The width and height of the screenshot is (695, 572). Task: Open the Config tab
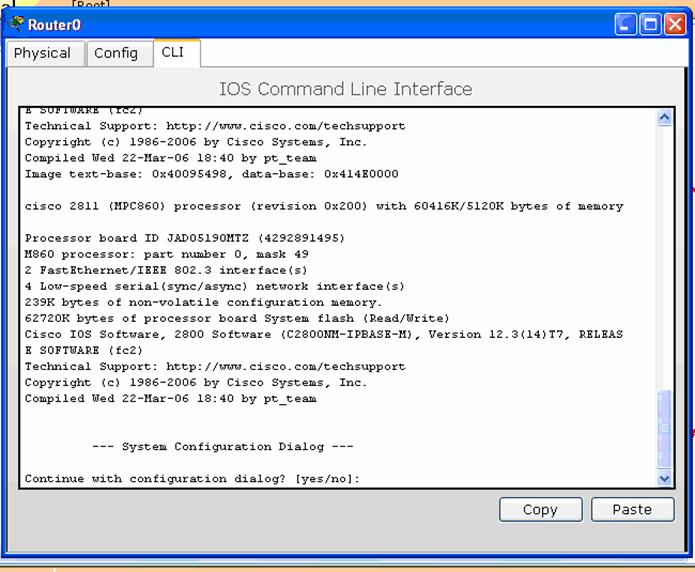(116, 53)
